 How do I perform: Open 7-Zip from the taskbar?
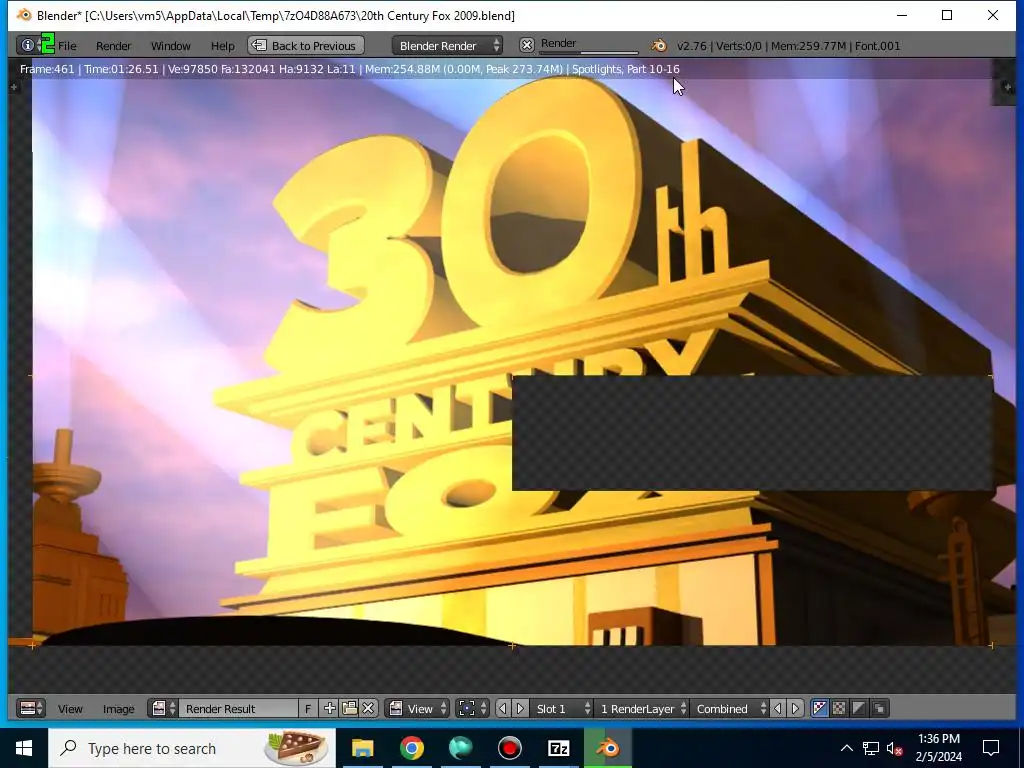click(558, 748)
